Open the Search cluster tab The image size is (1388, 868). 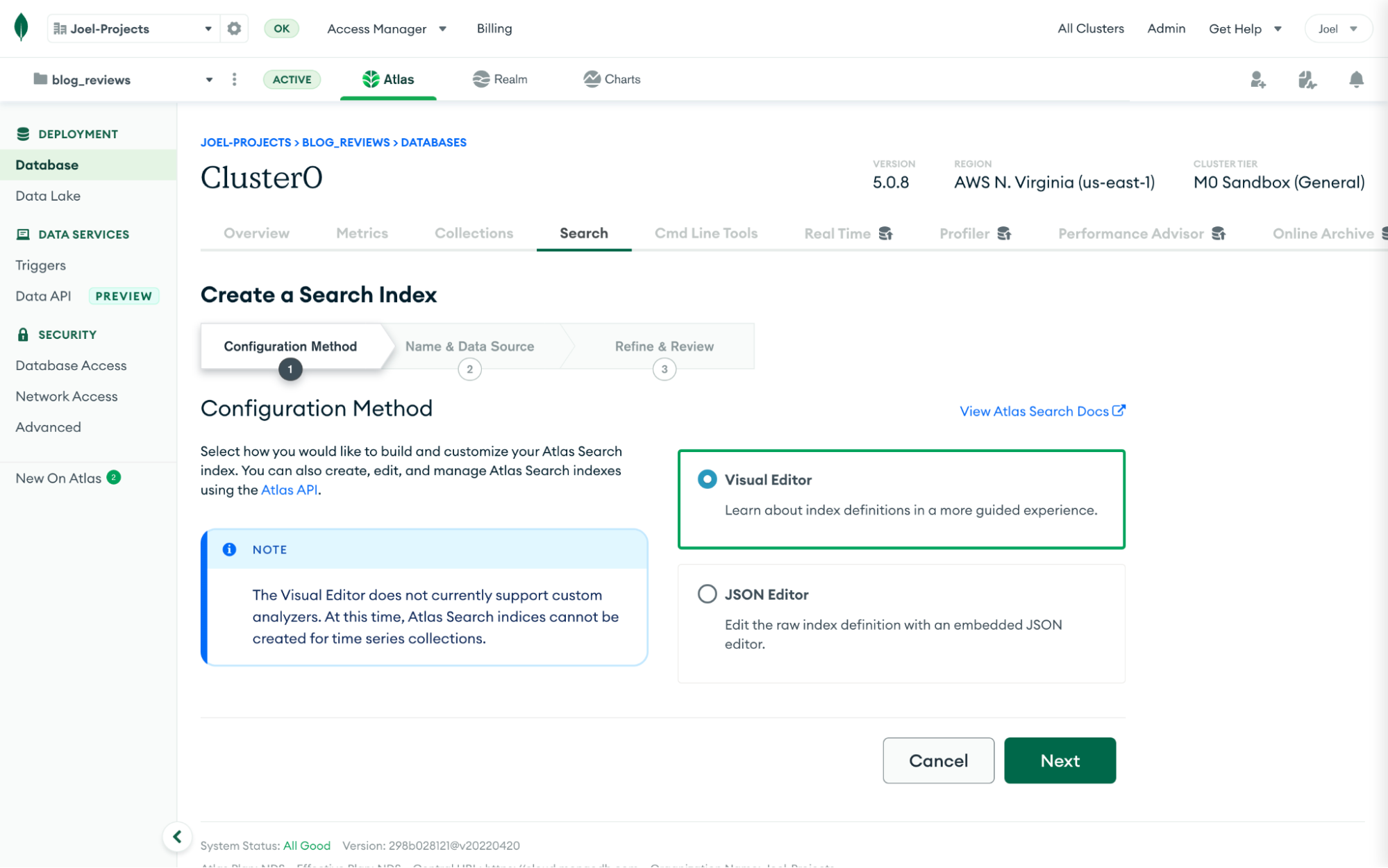(584, 233)
